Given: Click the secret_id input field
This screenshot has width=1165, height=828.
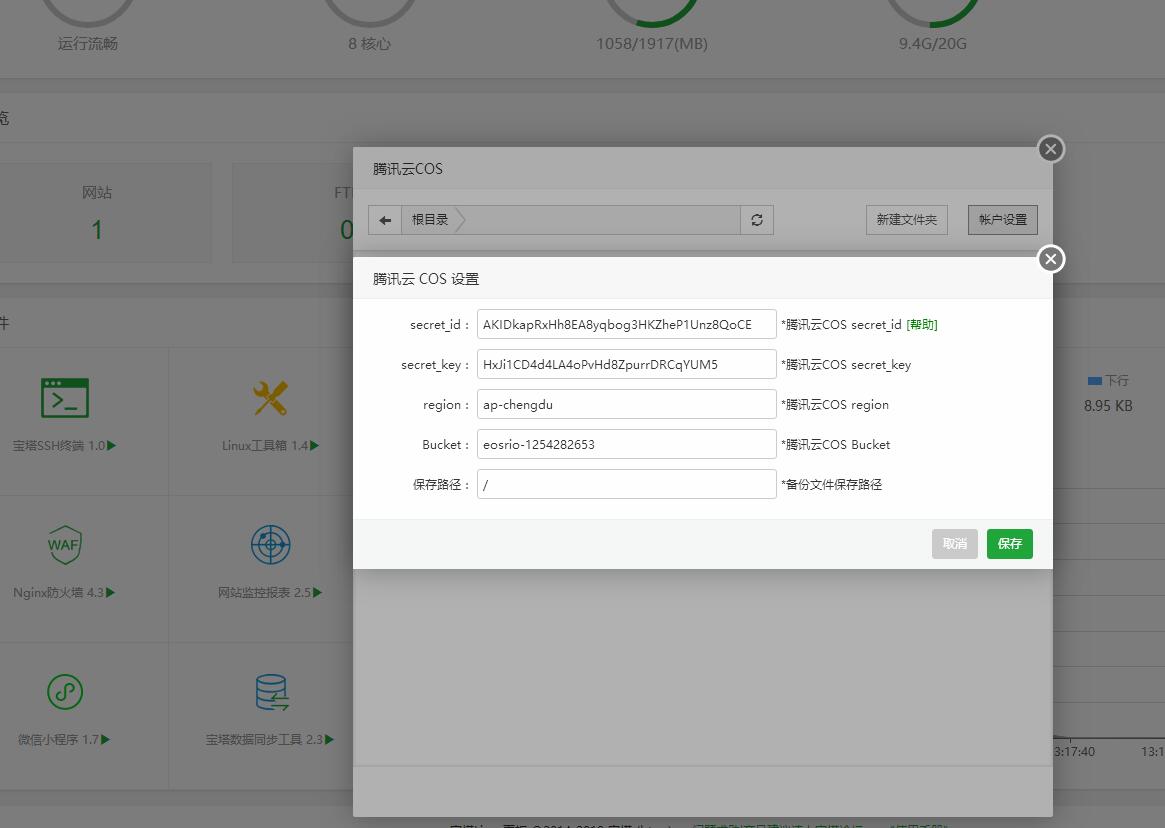Looking at the screenshot, I should pos(626,324).
